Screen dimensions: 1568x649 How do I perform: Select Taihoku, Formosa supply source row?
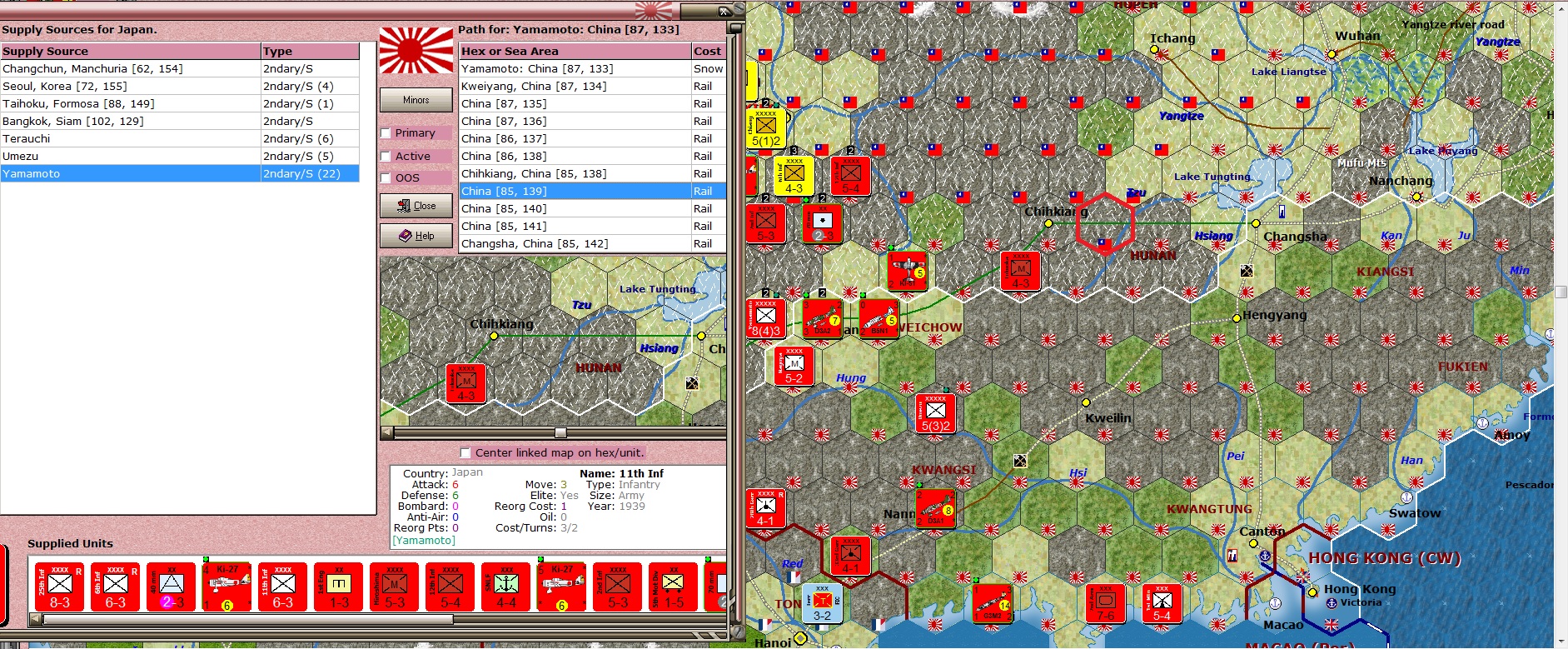click(x=180, y=103)
